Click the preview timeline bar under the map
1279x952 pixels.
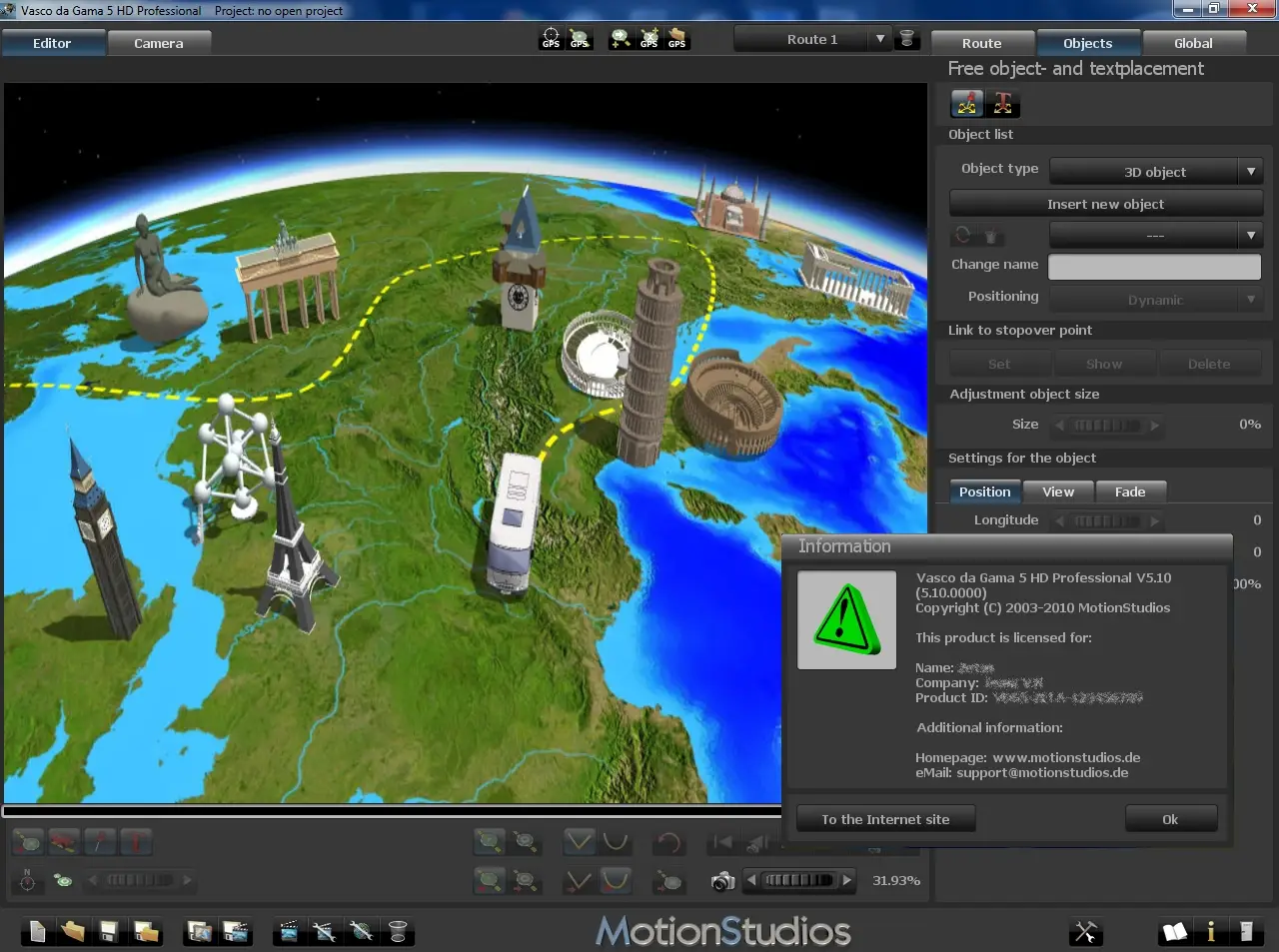pos(392,810)
